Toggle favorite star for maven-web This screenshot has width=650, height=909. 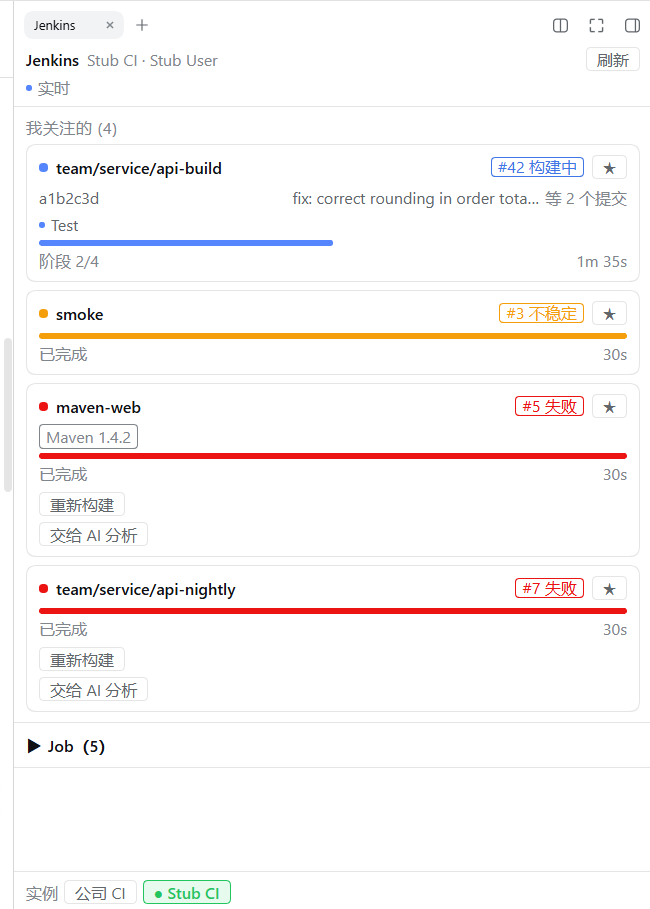pyautogui.click(x=609, y=407)
